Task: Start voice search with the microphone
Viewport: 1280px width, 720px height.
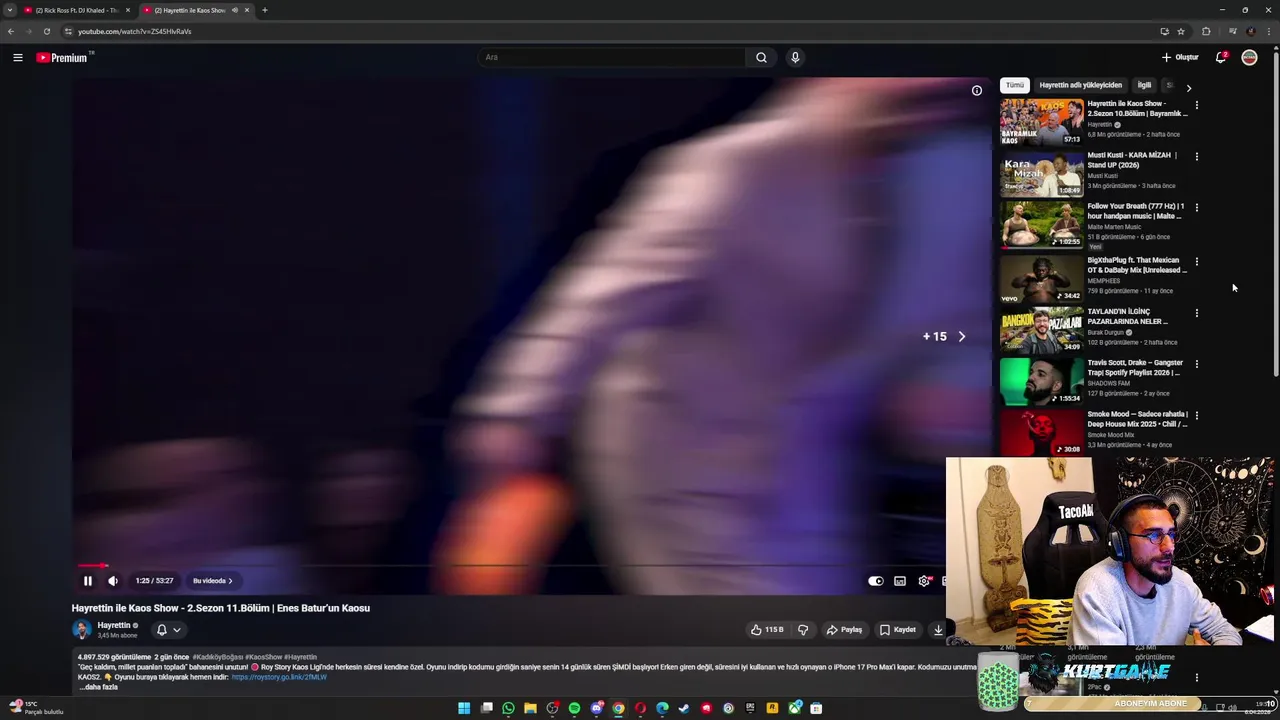Action: point(795,58)
